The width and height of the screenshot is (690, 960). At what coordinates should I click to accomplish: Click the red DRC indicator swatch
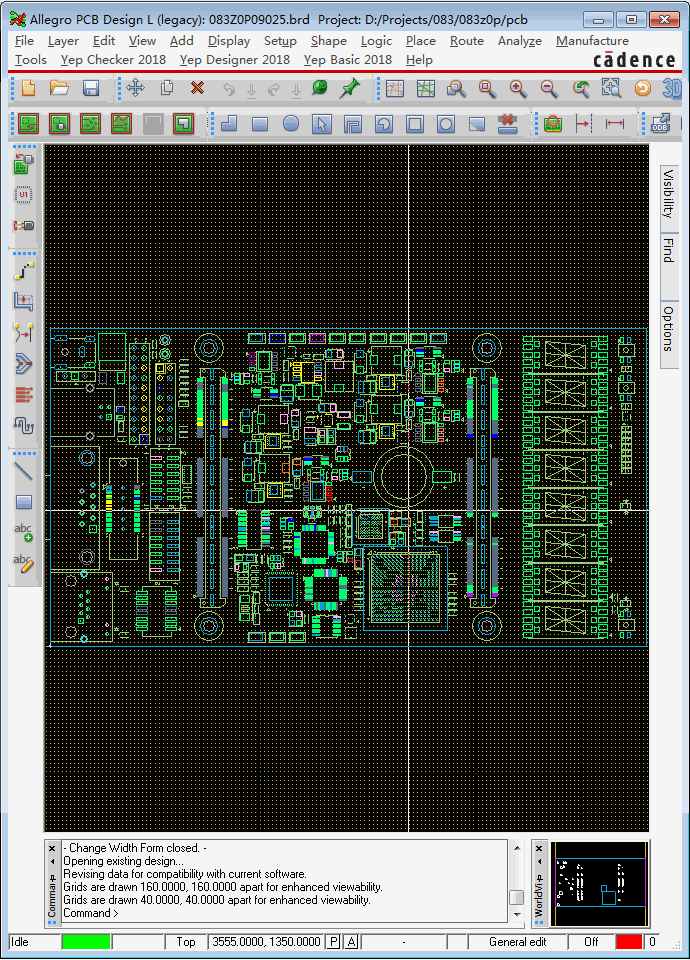click(x=629, y=942)
